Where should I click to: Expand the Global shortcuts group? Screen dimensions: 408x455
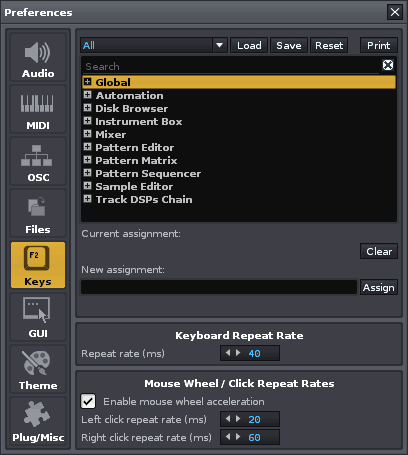pyautogui.click(x=88, y=82)
